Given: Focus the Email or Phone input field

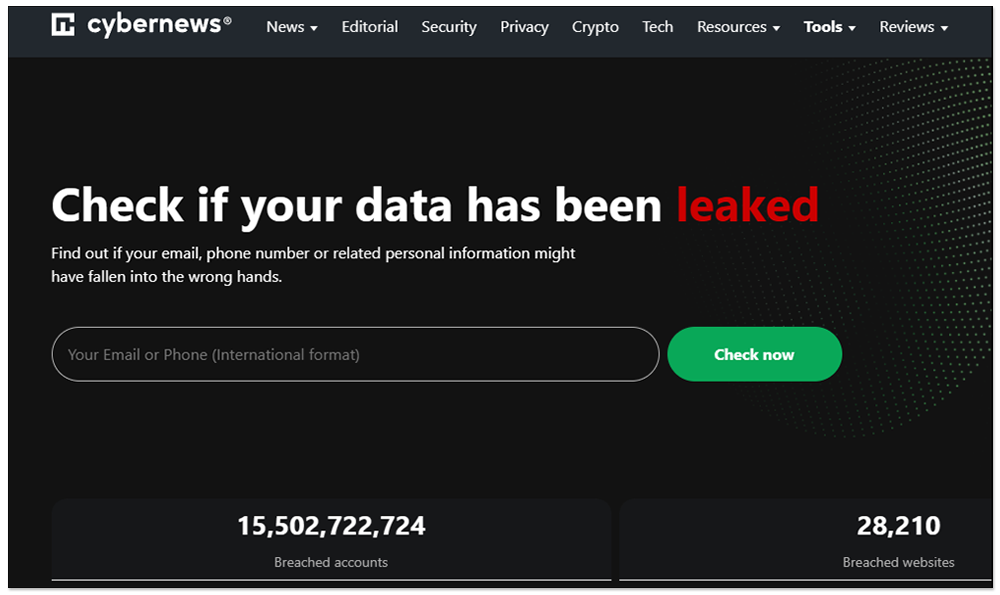Looking at the screenshot, I should 355,355.
